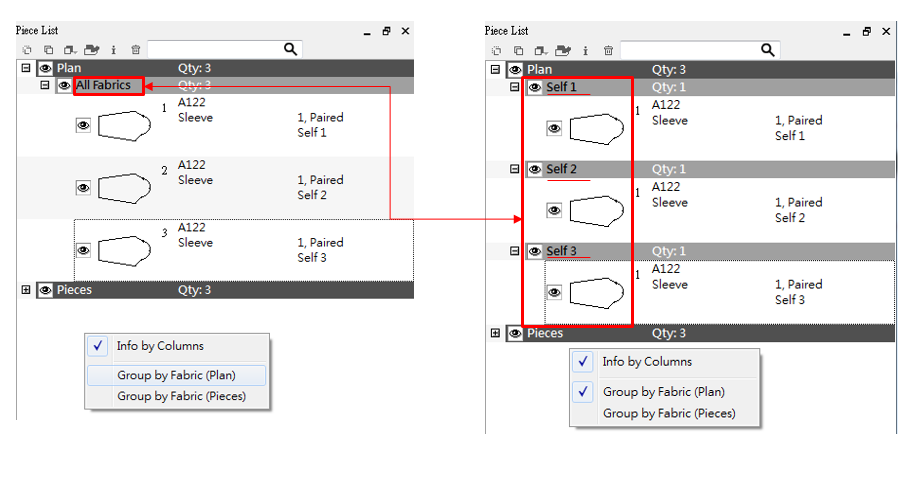Click the info icon in left Piece List toolbar
Viewport: 914px width, 477px height.
[x=113, y=49]
